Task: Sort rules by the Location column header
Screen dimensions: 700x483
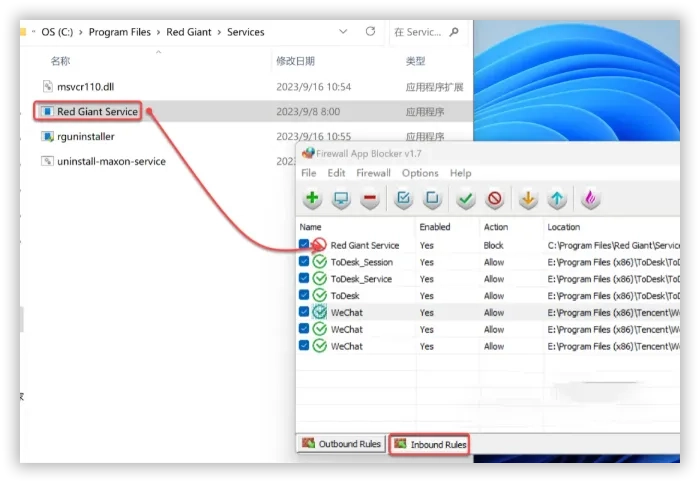Action: (x=564, y=227)
